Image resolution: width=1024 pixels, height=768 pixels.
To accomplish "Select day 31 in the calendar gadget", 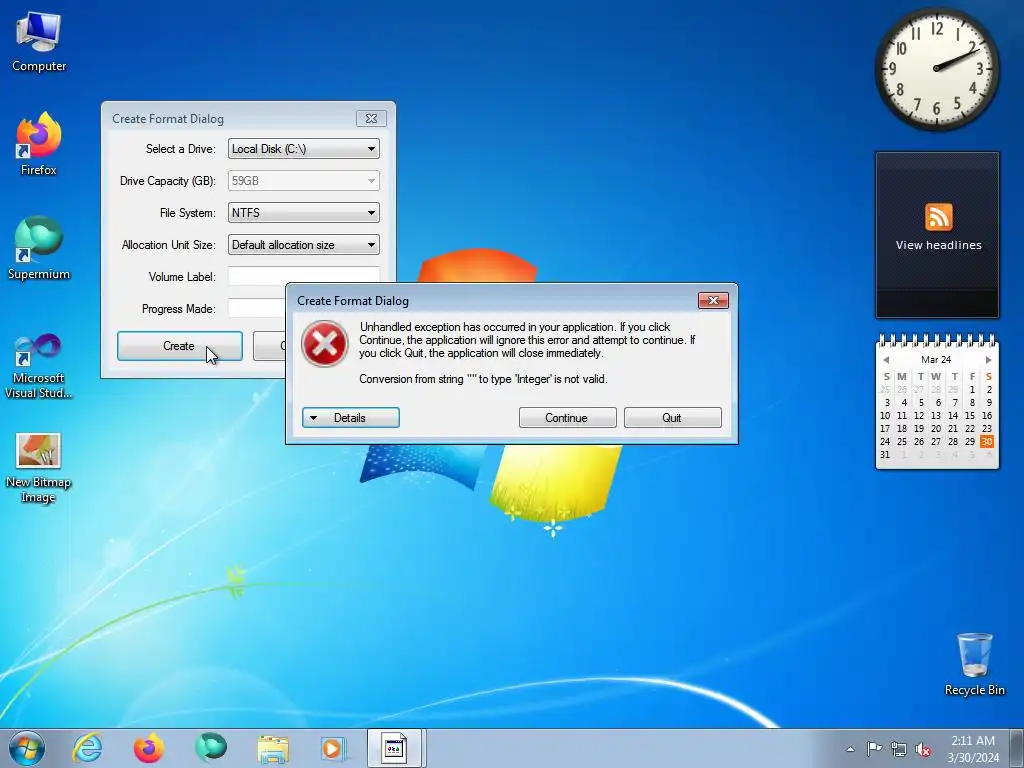I will (885, 455).
